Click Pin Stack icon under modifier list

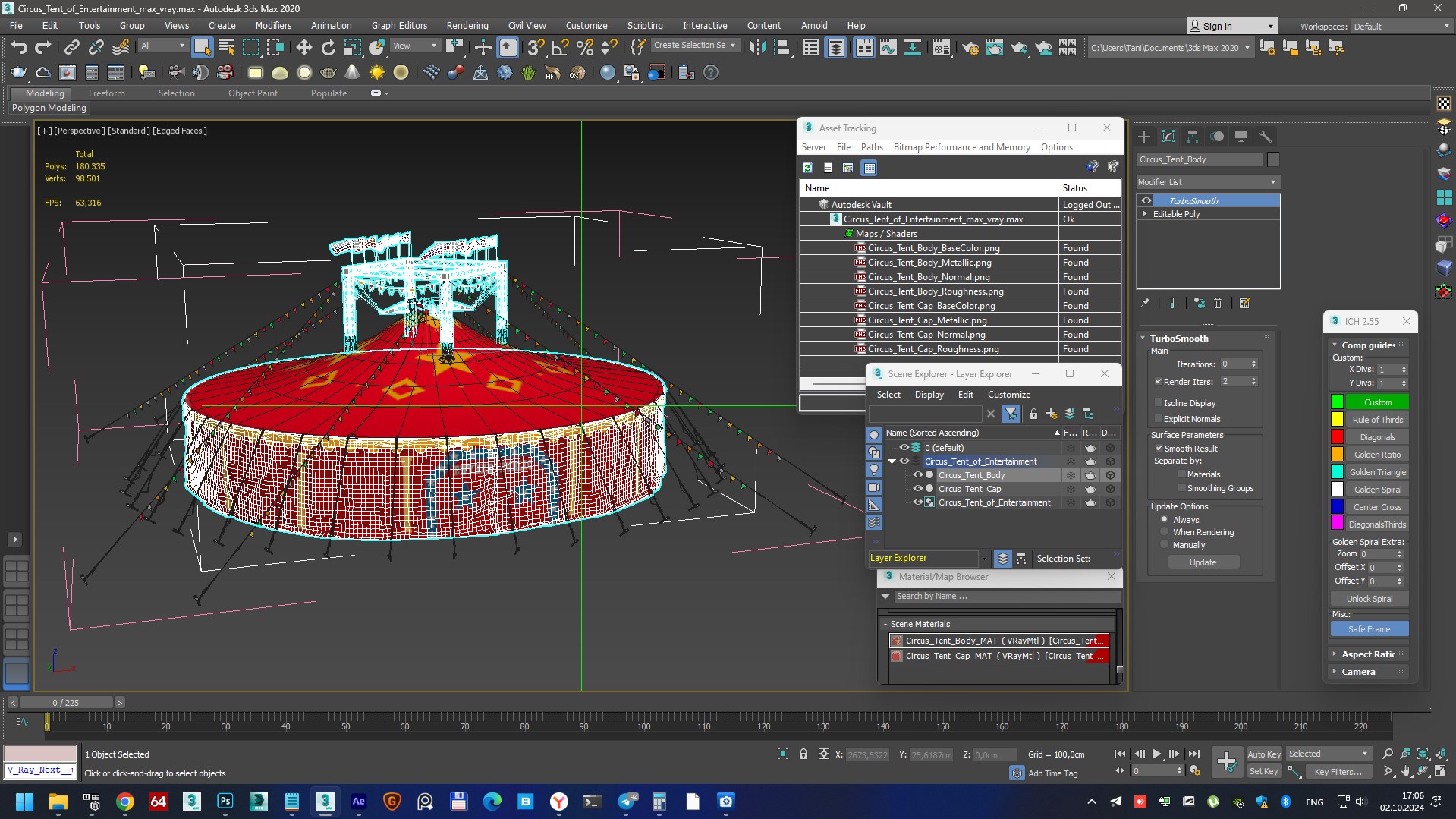(1145, 303)
